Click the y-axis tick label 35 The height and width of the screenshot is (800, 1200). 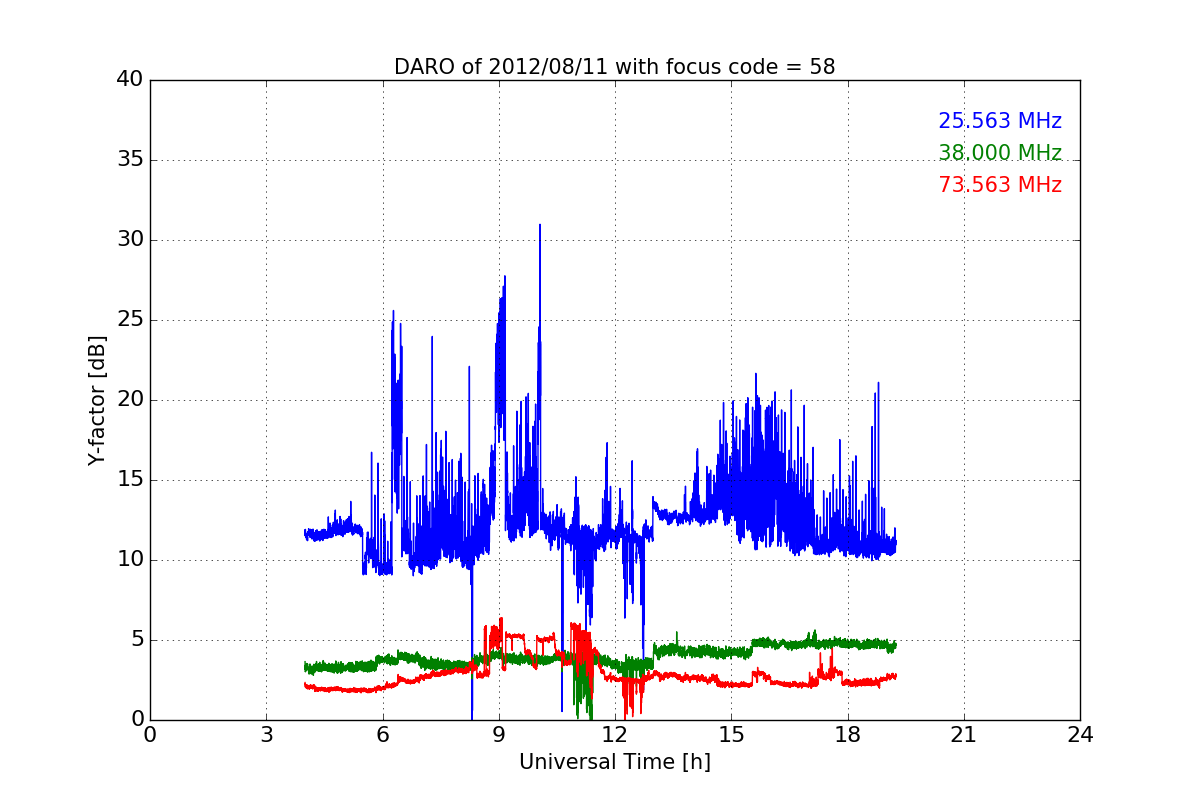[129, 160]
